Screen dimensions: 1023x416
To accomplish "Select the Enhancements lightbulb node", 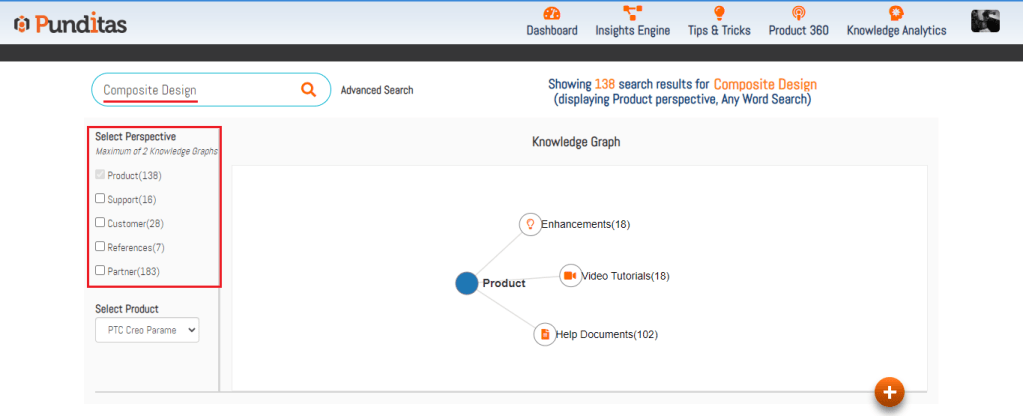I will (530, 224).
